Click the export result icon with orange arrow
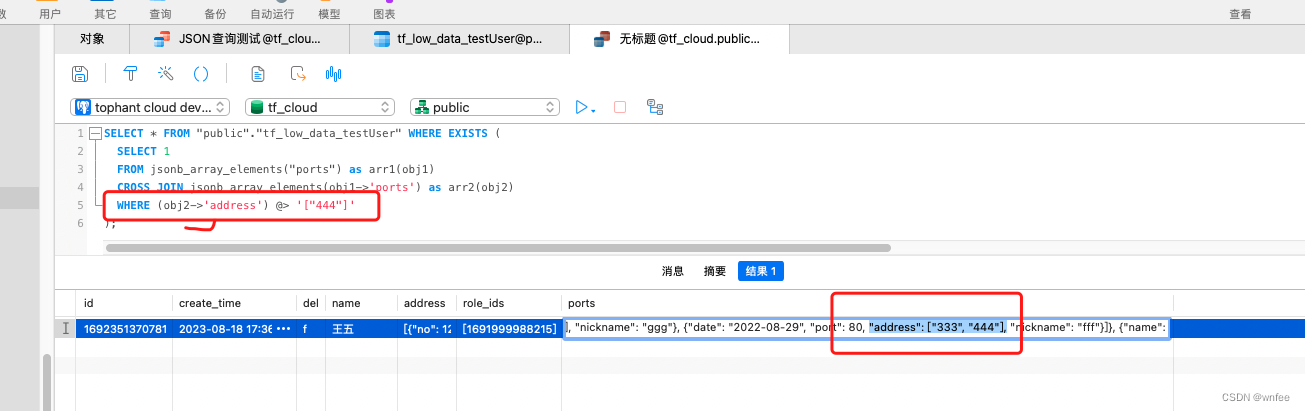 point(297,73)
